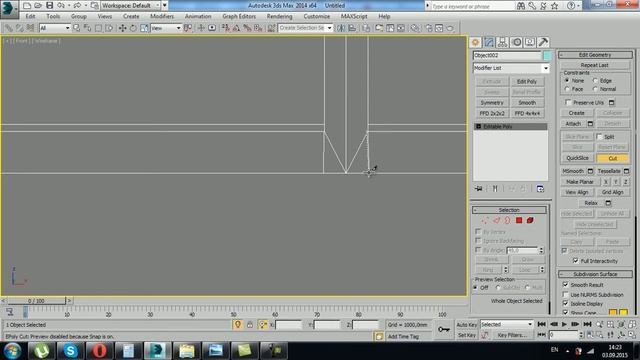Click Set Keys large key icon

[444, 329]
